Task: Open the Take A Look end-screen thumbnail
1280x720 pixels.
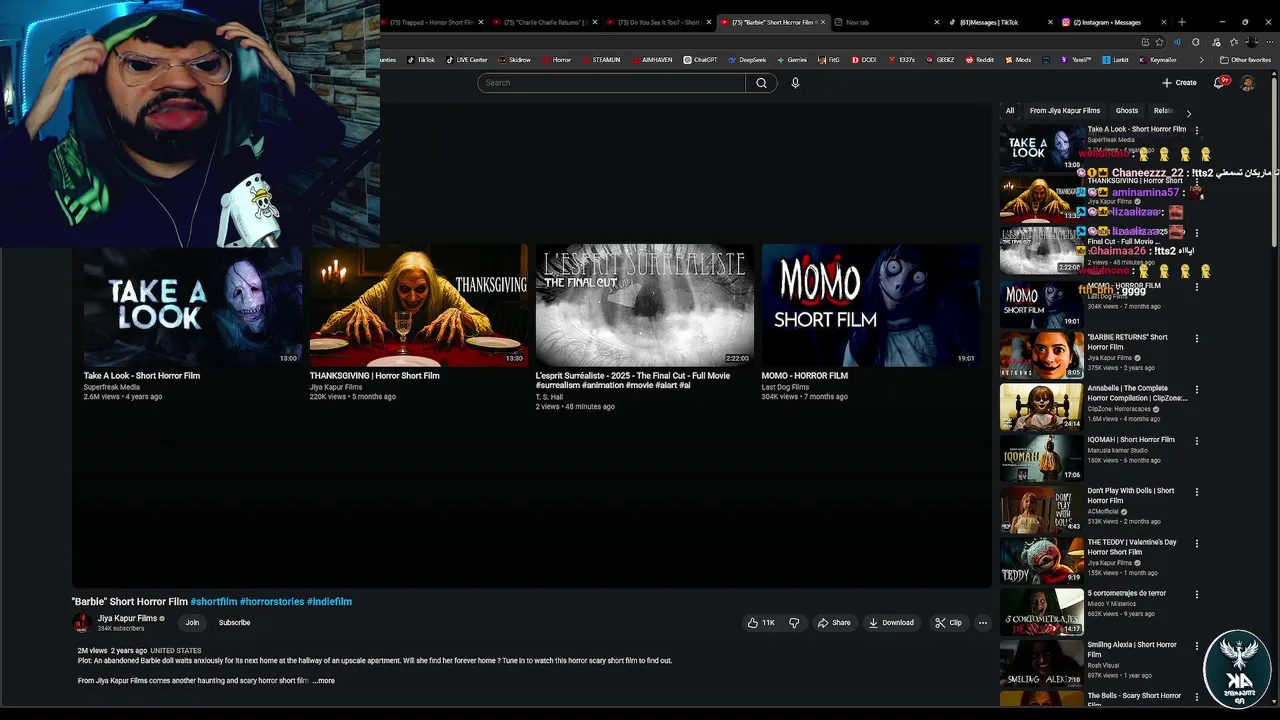Action: 192,305
